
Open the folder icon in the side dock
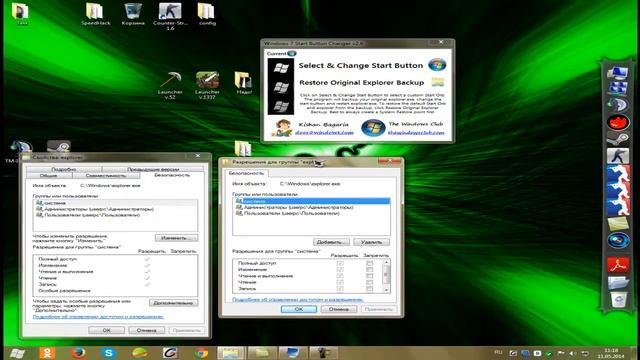(x=618, y=282)
